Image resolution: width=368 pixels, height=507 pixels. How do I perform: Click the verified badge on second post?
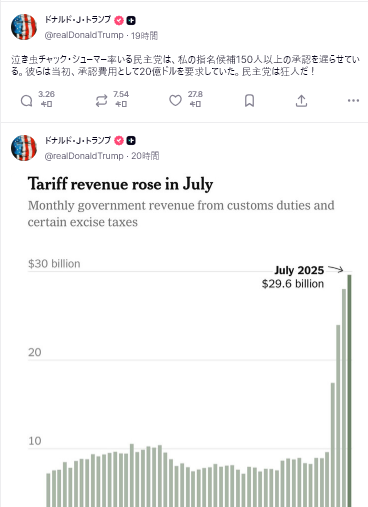tap(119, 141)
